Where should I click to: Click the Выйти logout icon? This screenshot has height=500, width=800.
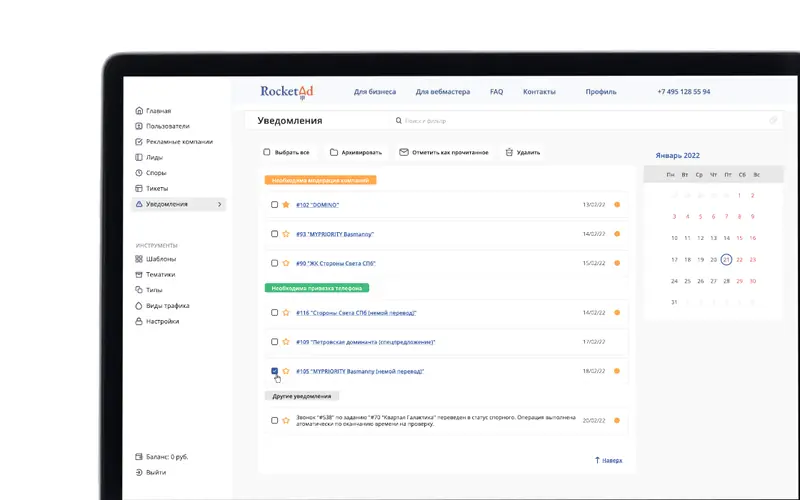coord(139,472)
